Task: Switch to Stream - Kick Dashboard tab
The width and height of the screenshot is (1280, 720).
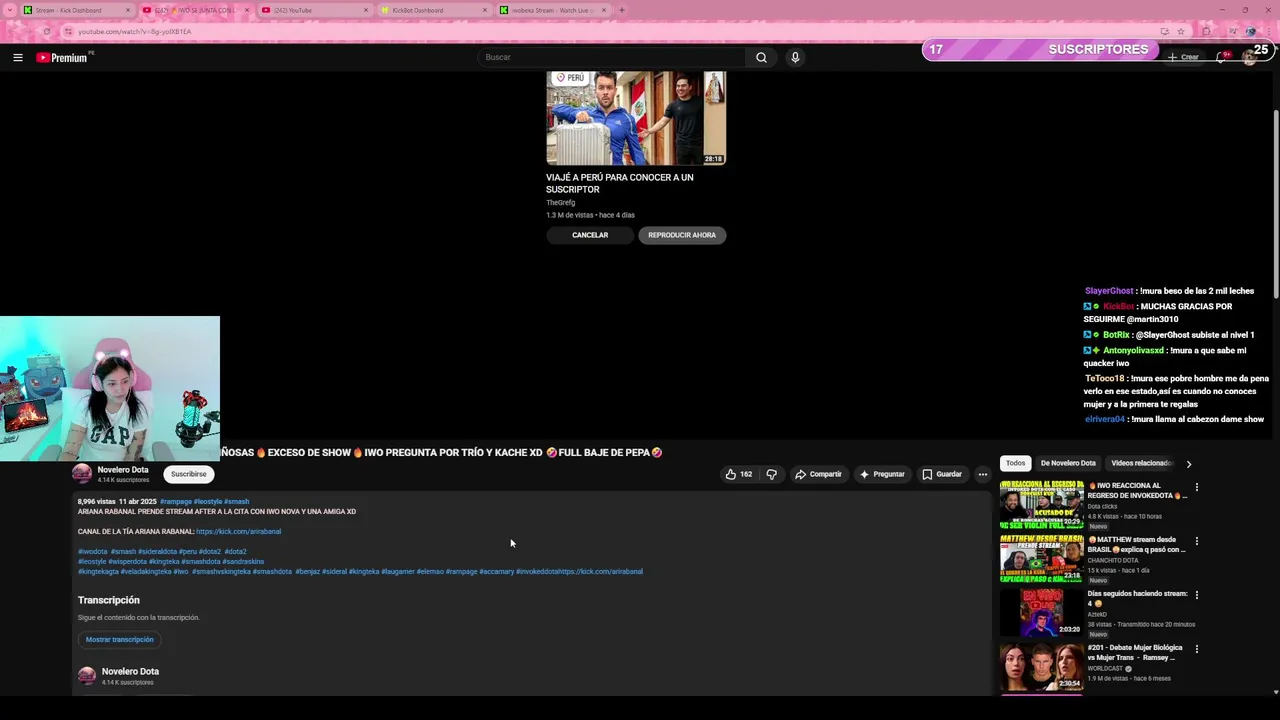Action: 76,10
